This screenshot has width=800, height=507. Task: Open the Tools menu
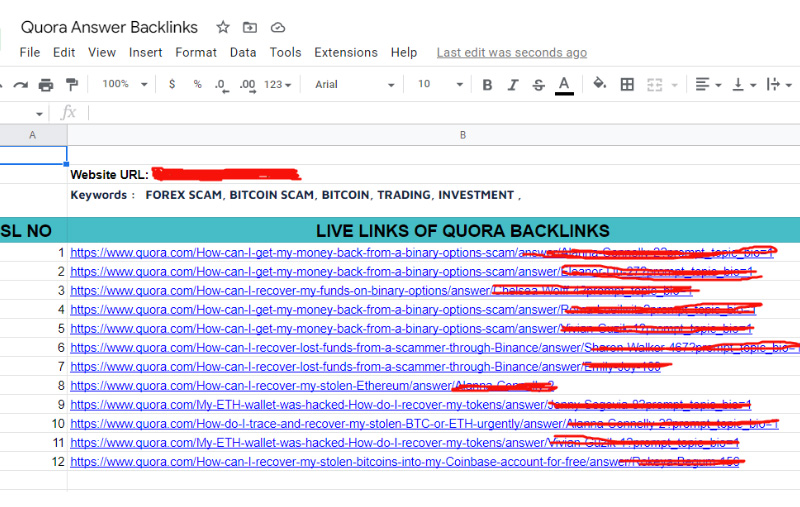[x=285, y=53]
